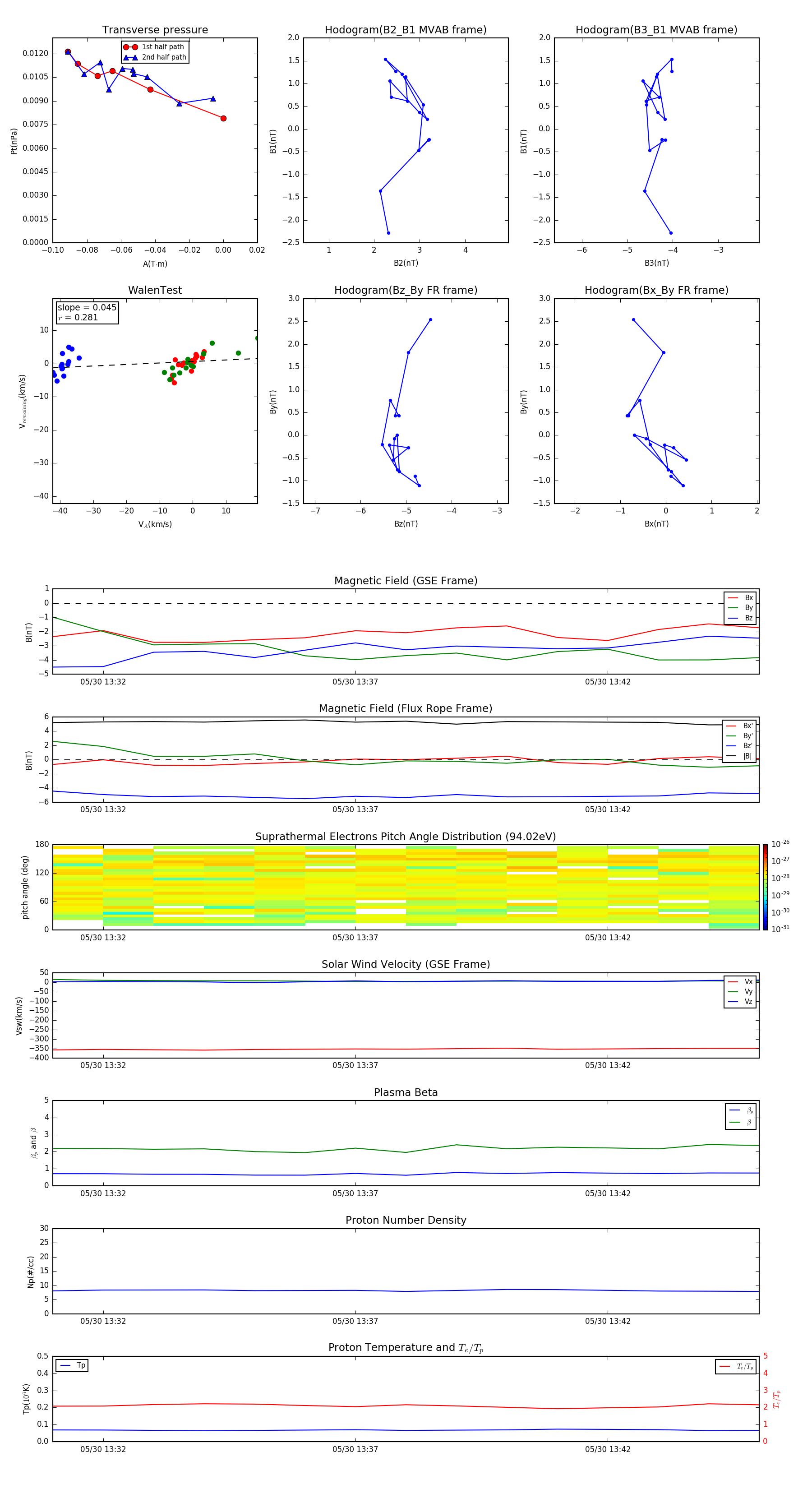Click the Proton Temperature and Te/Tp title
The width and height of the screenshot is (812, 1489).
coord(406,1348)
